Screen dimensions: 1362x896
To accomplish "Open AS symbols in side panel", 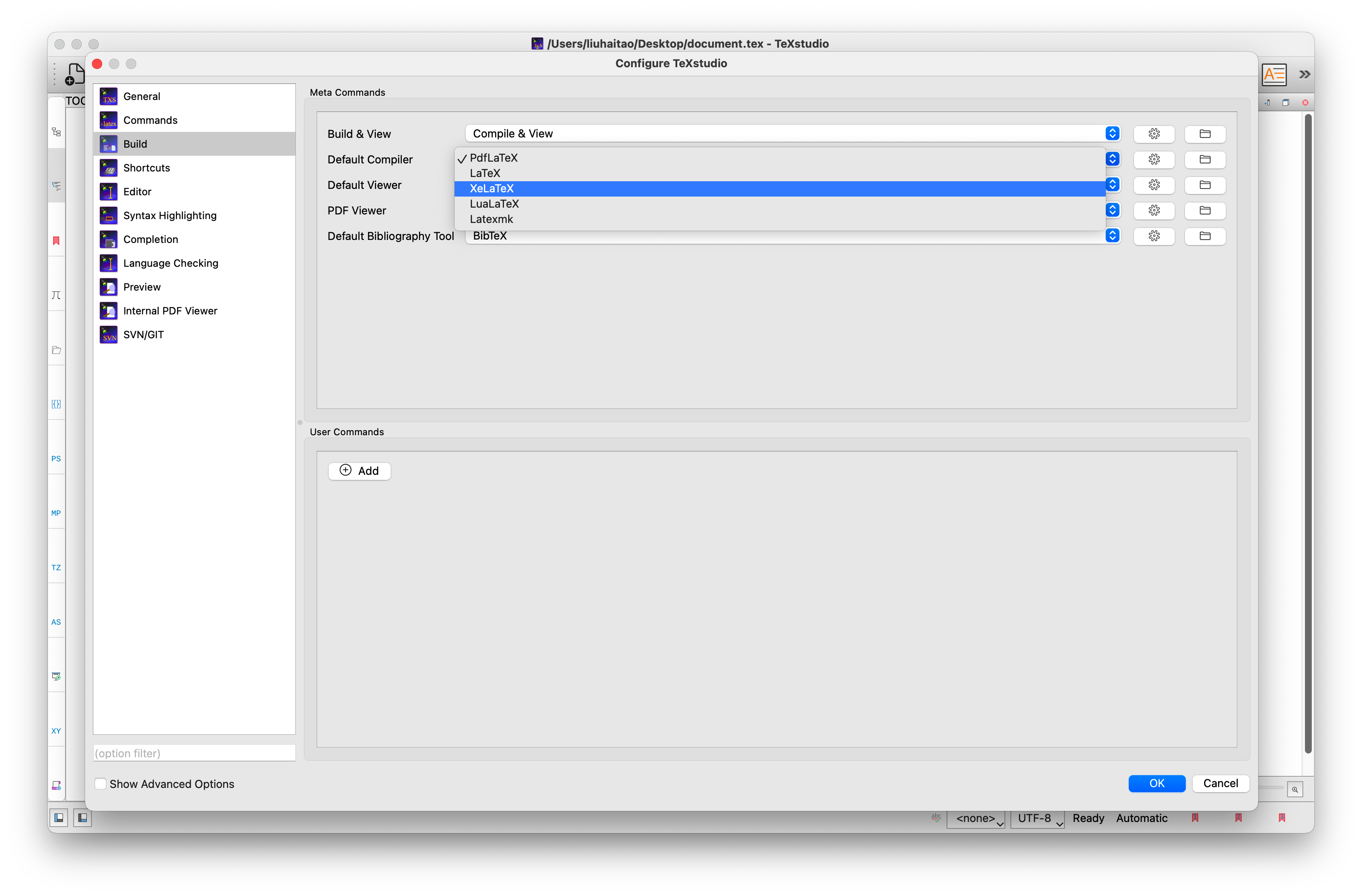I will tap(56, 622).
